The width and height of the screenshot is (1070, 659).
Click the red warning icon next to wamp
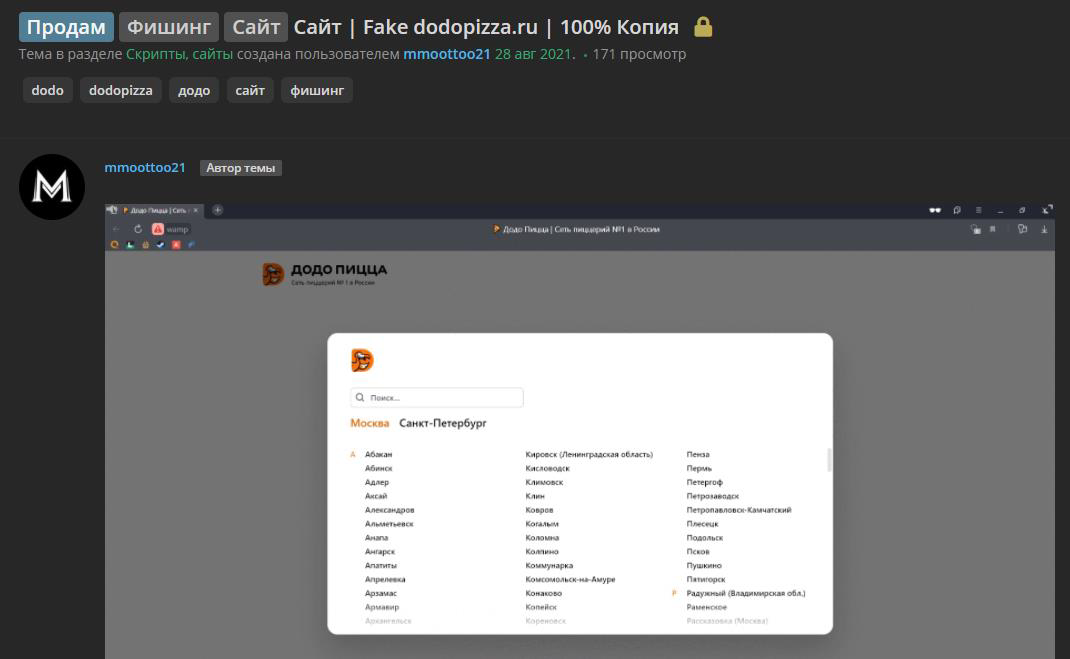click(158, 229)
